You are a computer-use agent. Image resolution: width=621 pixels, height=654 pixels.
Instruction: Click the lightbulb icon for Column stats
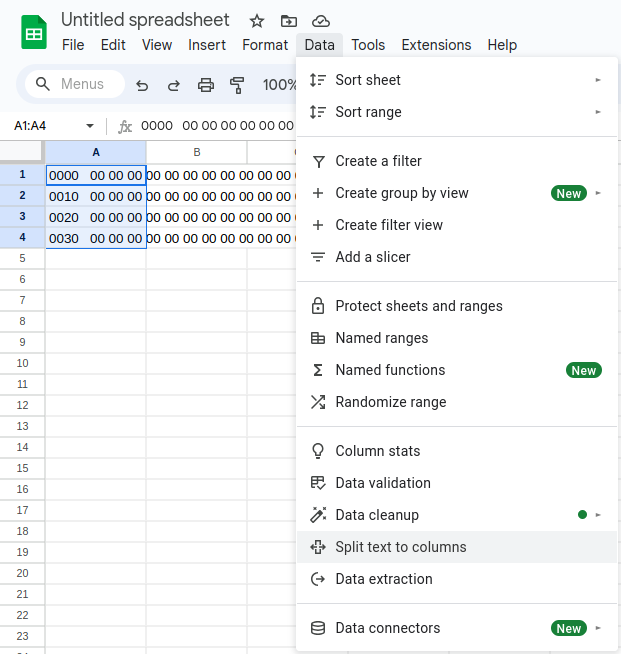(x=318, y=451)
